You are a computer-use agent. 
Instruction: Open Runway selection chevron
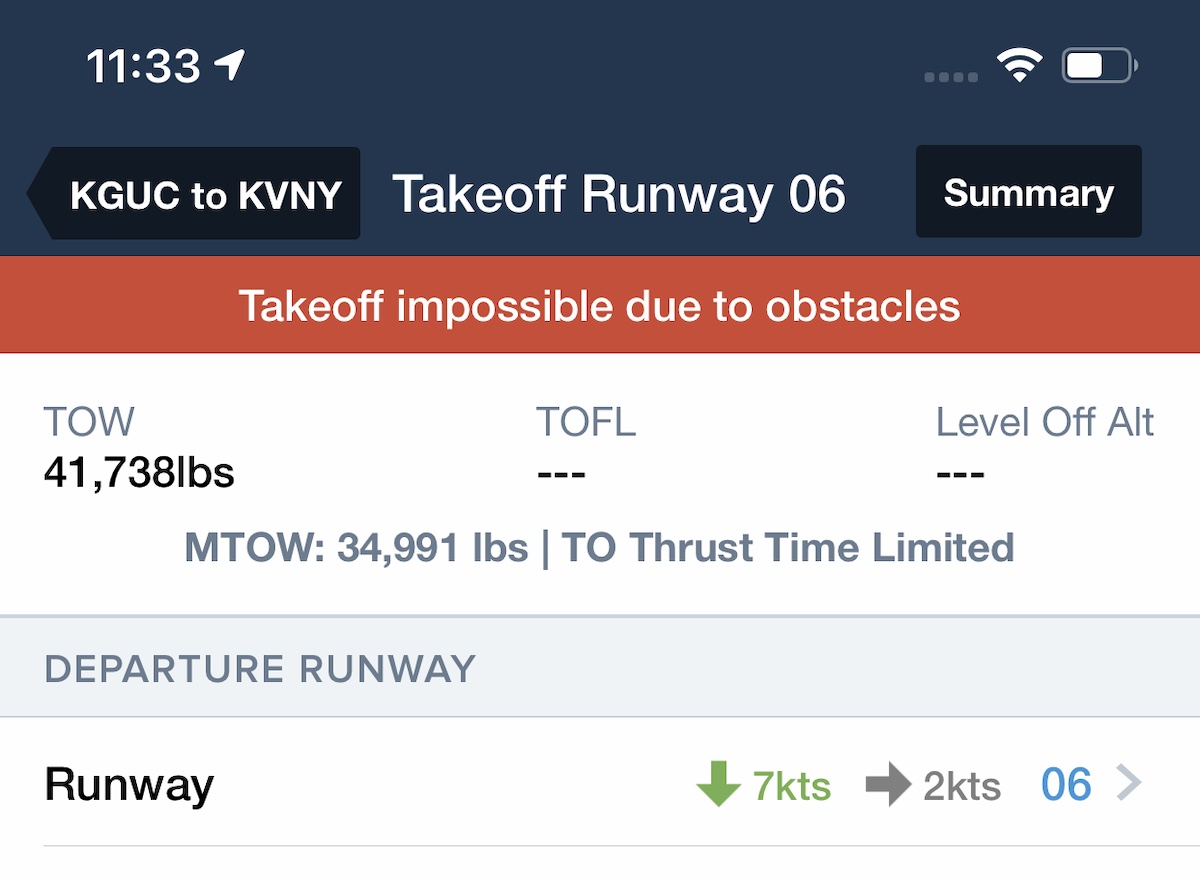[1127, 783]
